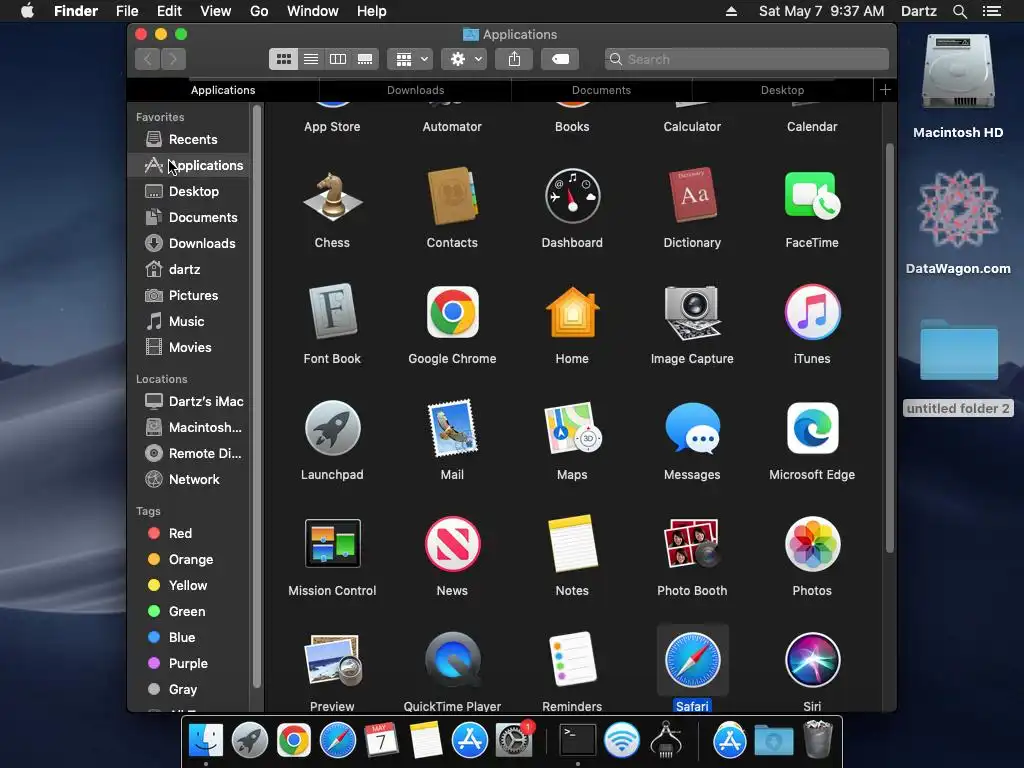Click the Share toolbar button
This screenshot has width=1024, height=768.
point(515,59)
